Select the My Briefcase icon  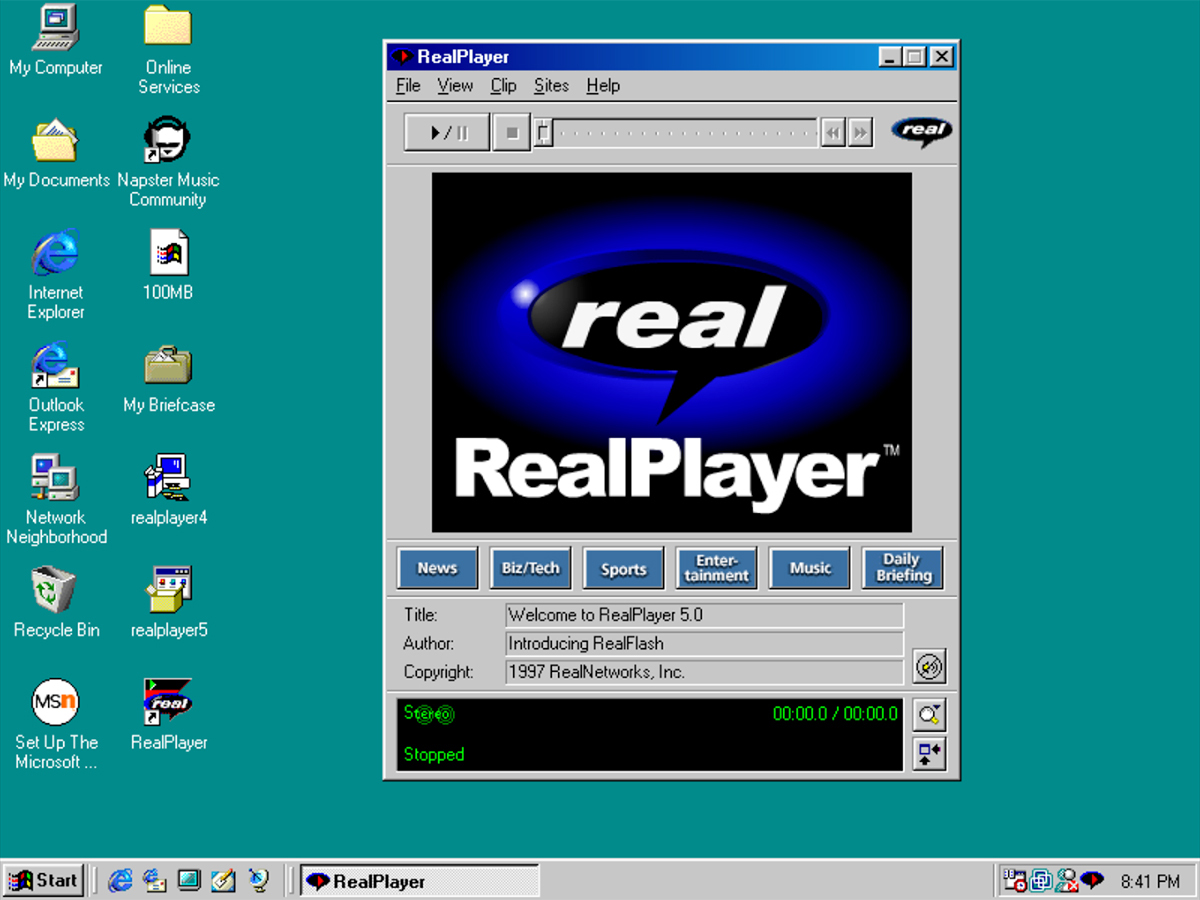coord(168,378)
